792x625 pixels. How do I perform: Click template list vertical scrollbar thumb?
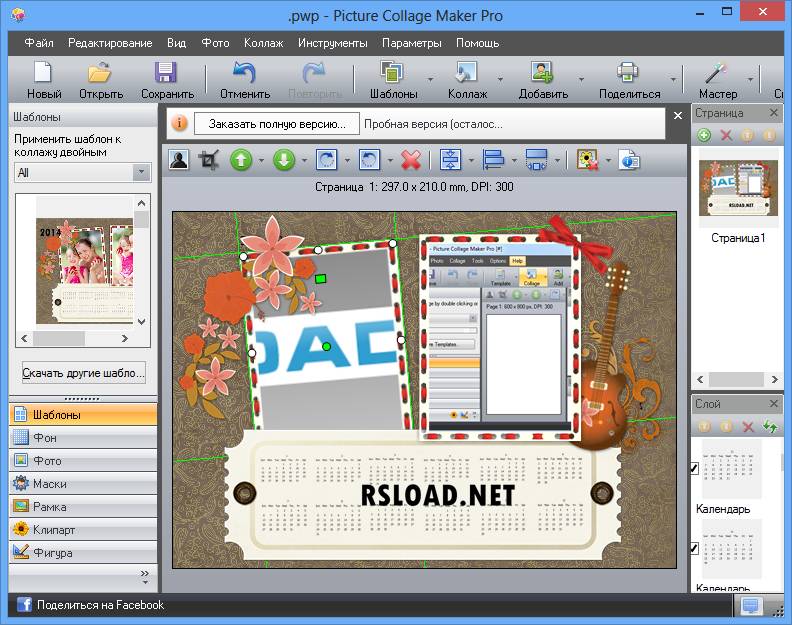pyautogui.click(x=141, y=219)
